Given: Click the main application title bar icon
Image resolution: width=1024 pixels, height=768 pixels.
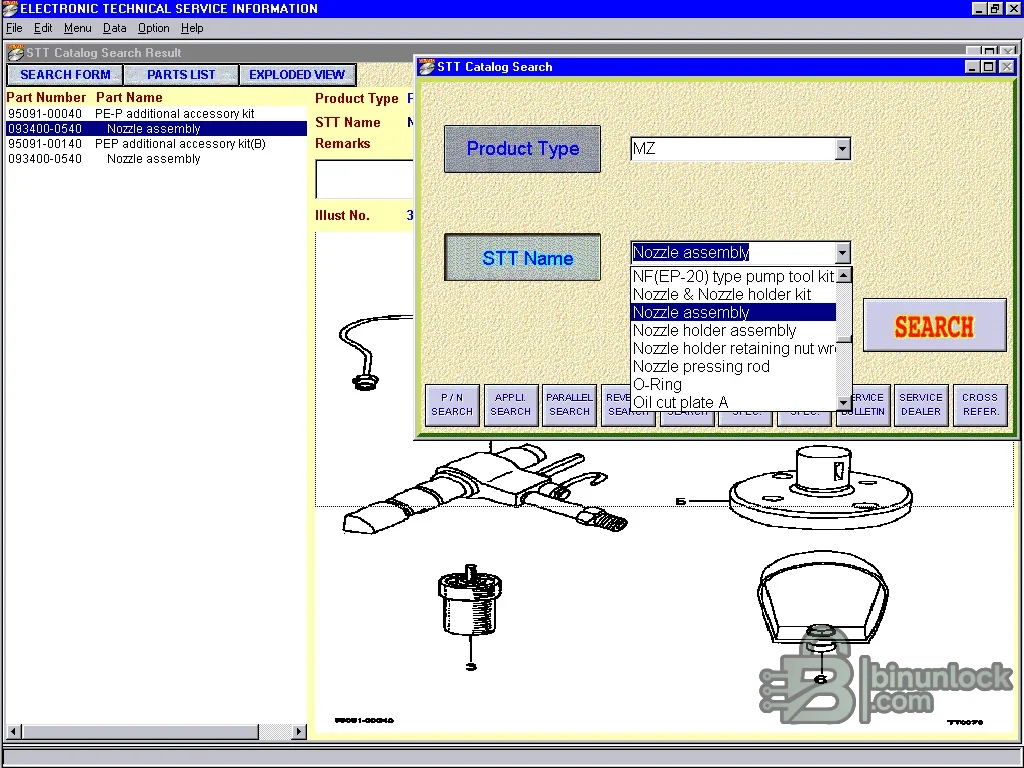Looking at the screenshot, I should [x=9, y=8].
